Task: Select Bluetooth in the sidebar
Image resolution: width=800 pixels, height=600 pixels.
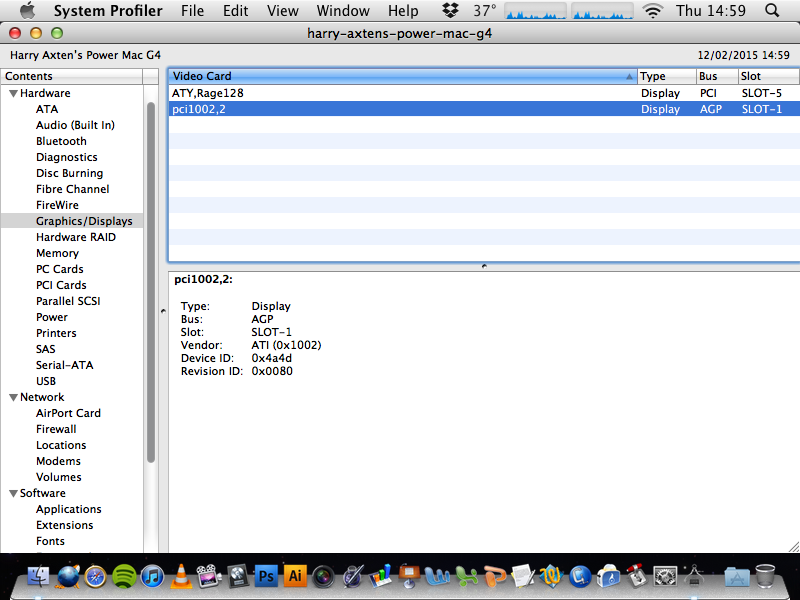Action: click(61, 141)
